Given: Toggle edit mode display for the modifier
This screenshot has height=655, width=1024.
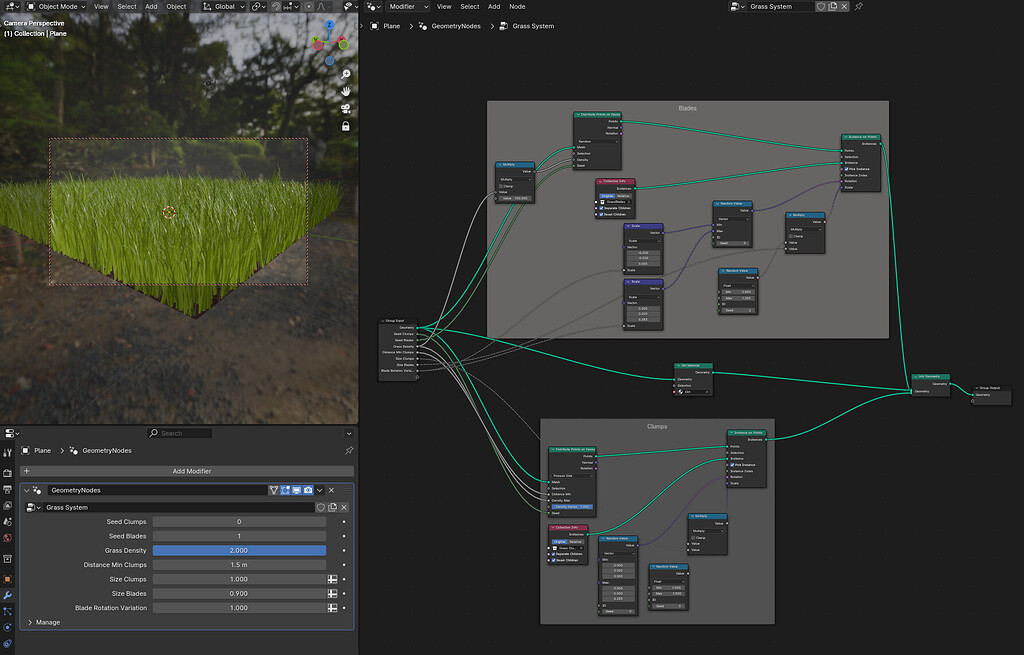Looking at the screenshot, I should tap(285, 490).
